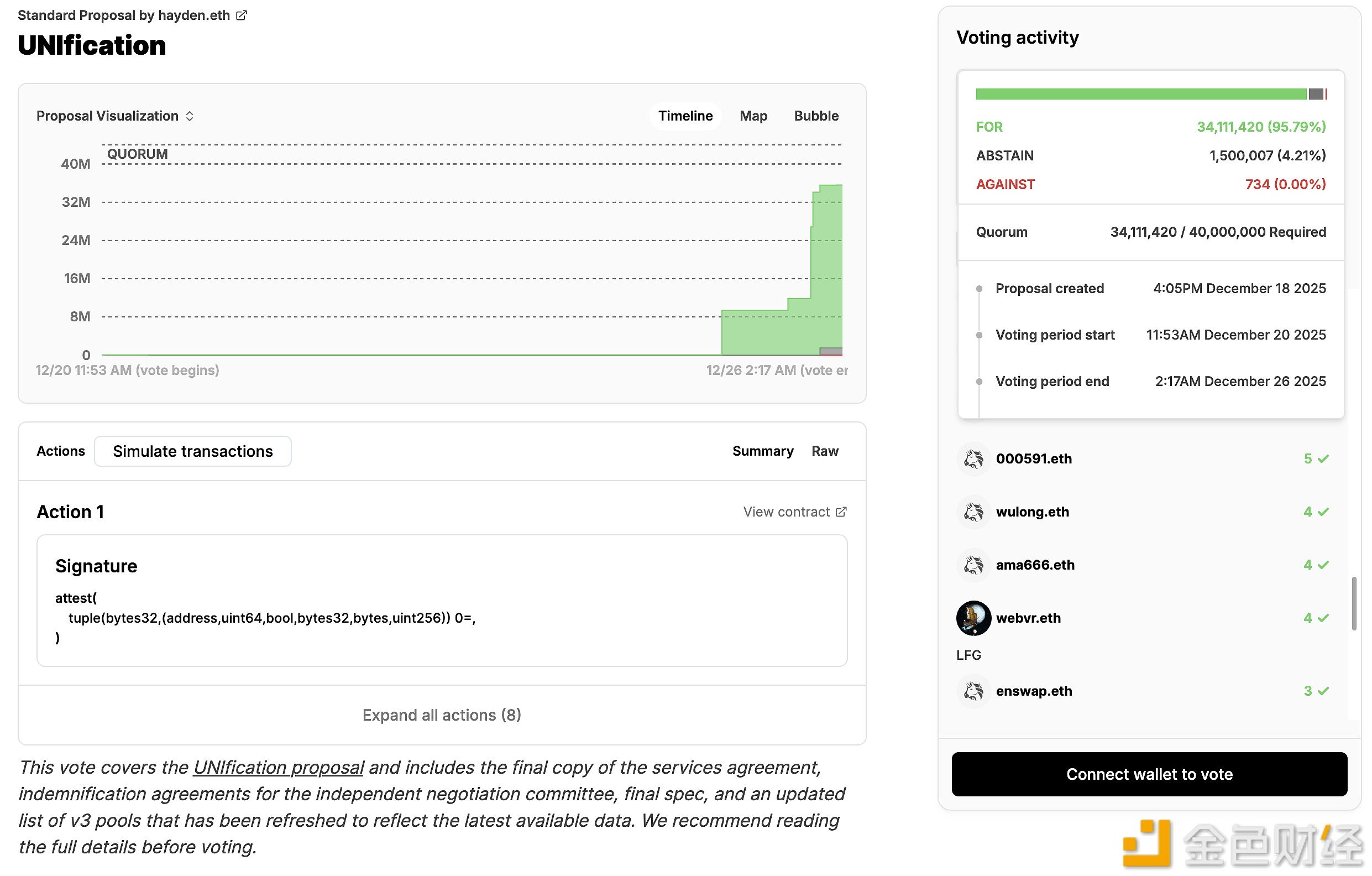Show Summary view of actions
This screenshot has width=1372, height=876.
[x=762, y=451]
